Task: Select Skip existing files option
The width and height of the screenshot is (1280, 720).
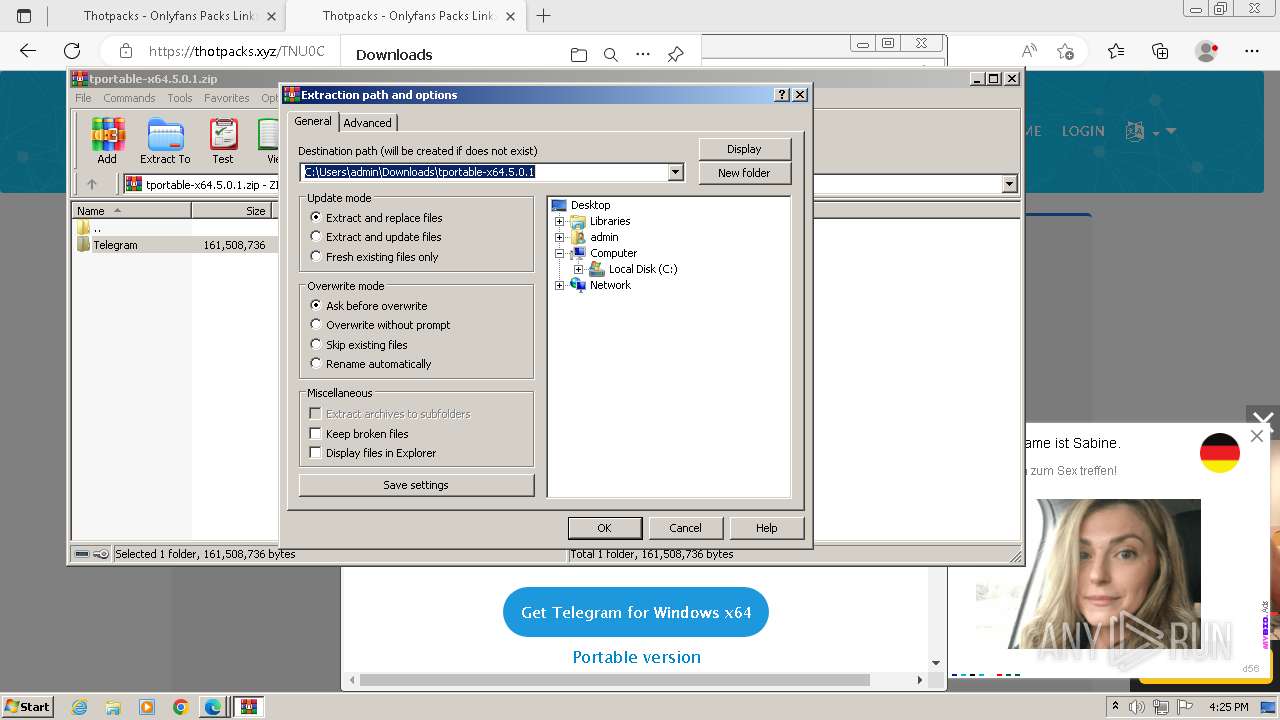Action: 359,345
